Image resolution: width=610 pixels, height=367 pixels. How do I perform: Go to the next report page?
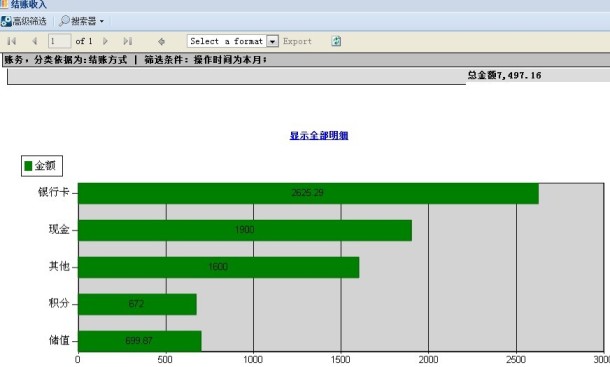pyautogui.click(x=105, y=41)
